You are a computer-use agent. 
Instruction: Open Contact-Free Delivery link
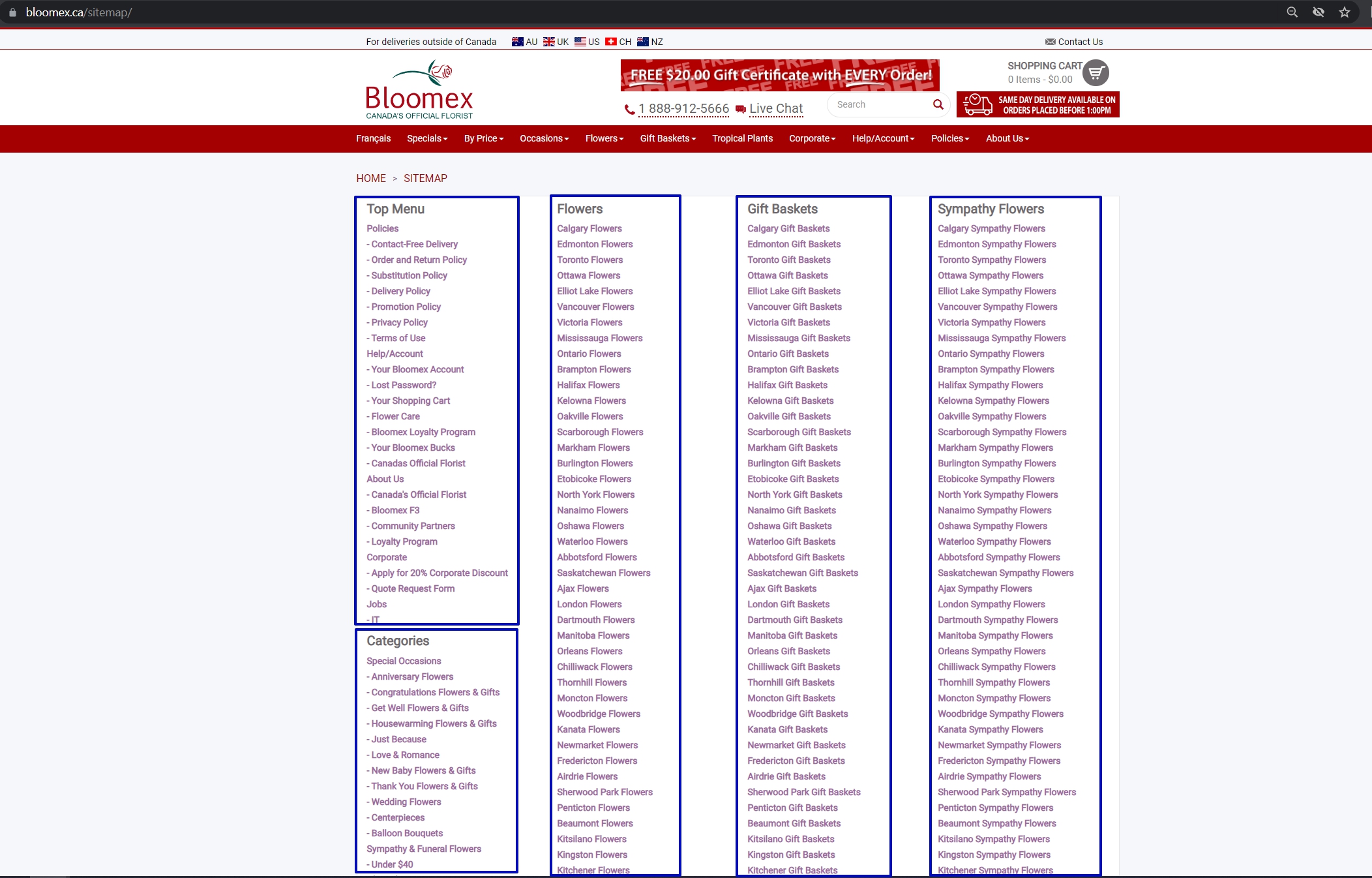tap(415, 244)
